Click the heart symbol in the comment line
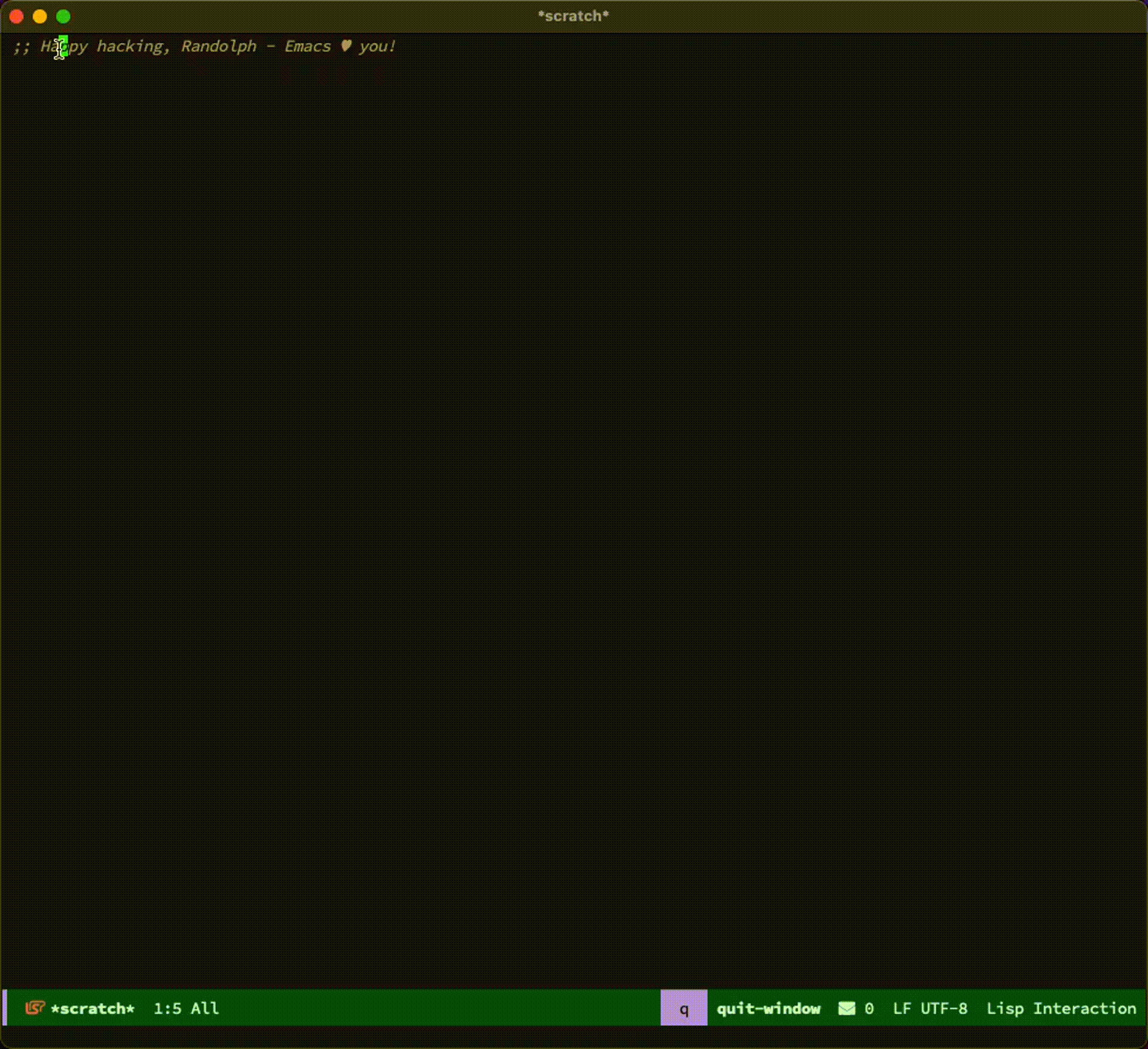Image resolution: width=1148 pixels, height=1049 pixels. [x=346, y=45]
